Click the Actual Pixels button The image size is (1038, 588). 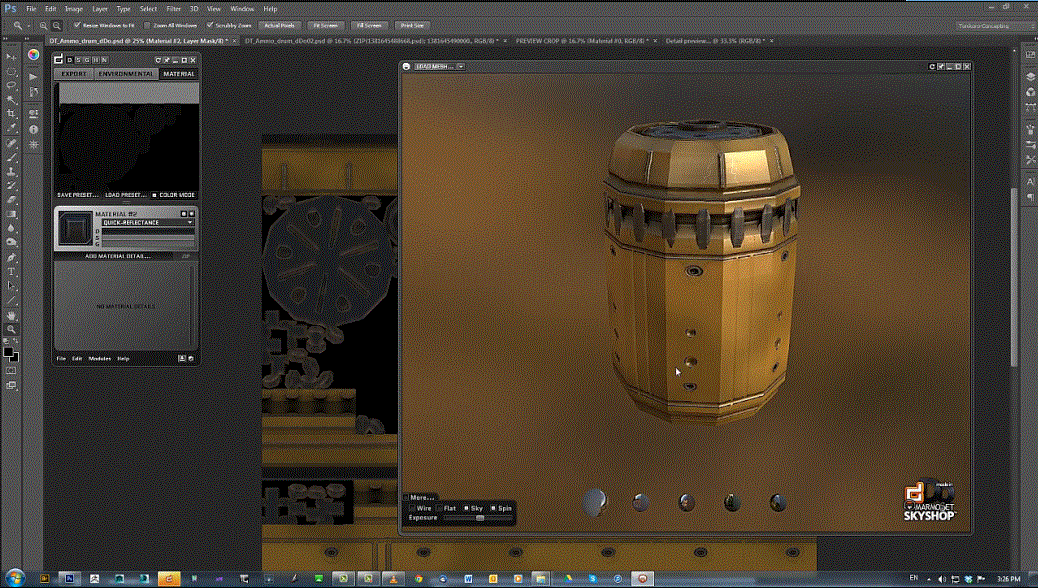coord(279,25)
